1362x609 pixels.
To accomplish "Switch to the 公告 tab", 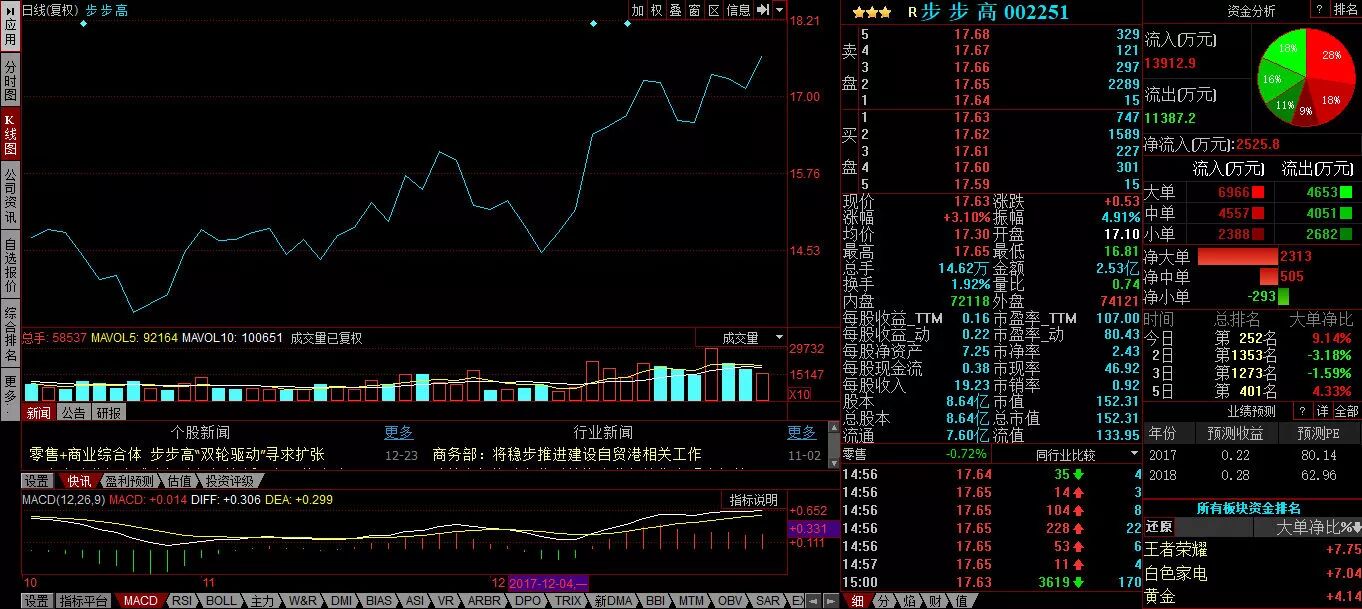I will tap(73, 413).
